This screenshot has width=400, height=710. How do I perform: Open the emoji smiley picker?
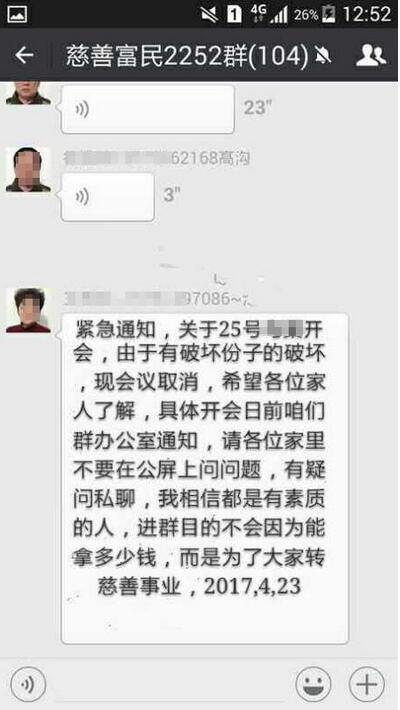[313, 684]
